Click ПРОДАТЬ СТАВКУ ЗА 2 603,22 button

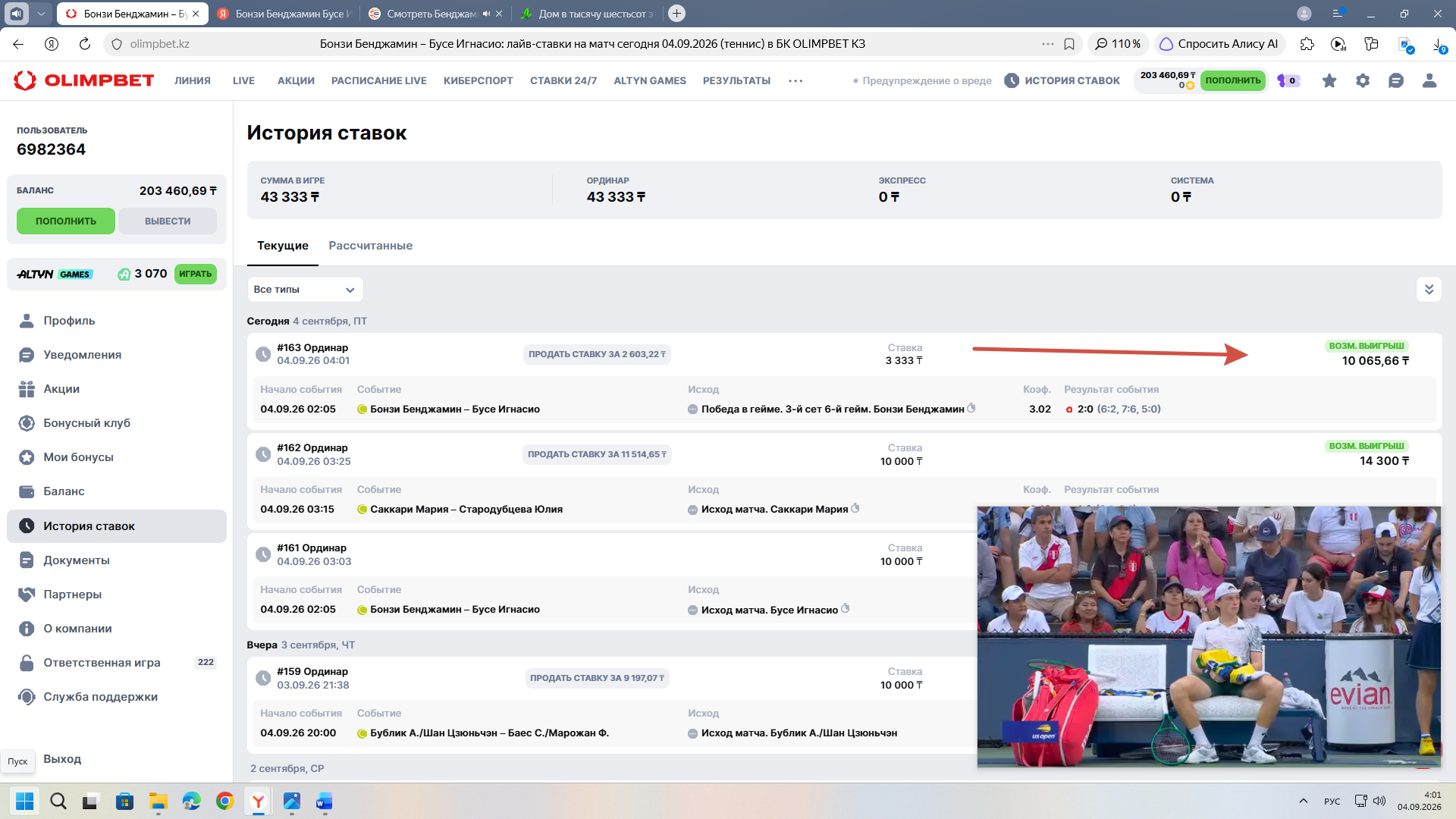(597, 354)
